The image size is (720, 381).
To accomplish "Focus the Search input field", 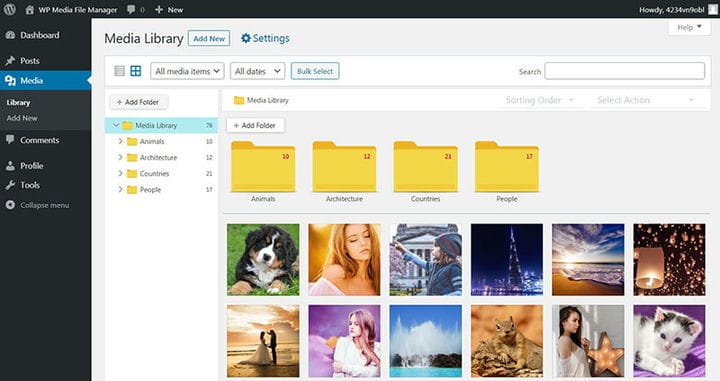I will click(624, 71).
